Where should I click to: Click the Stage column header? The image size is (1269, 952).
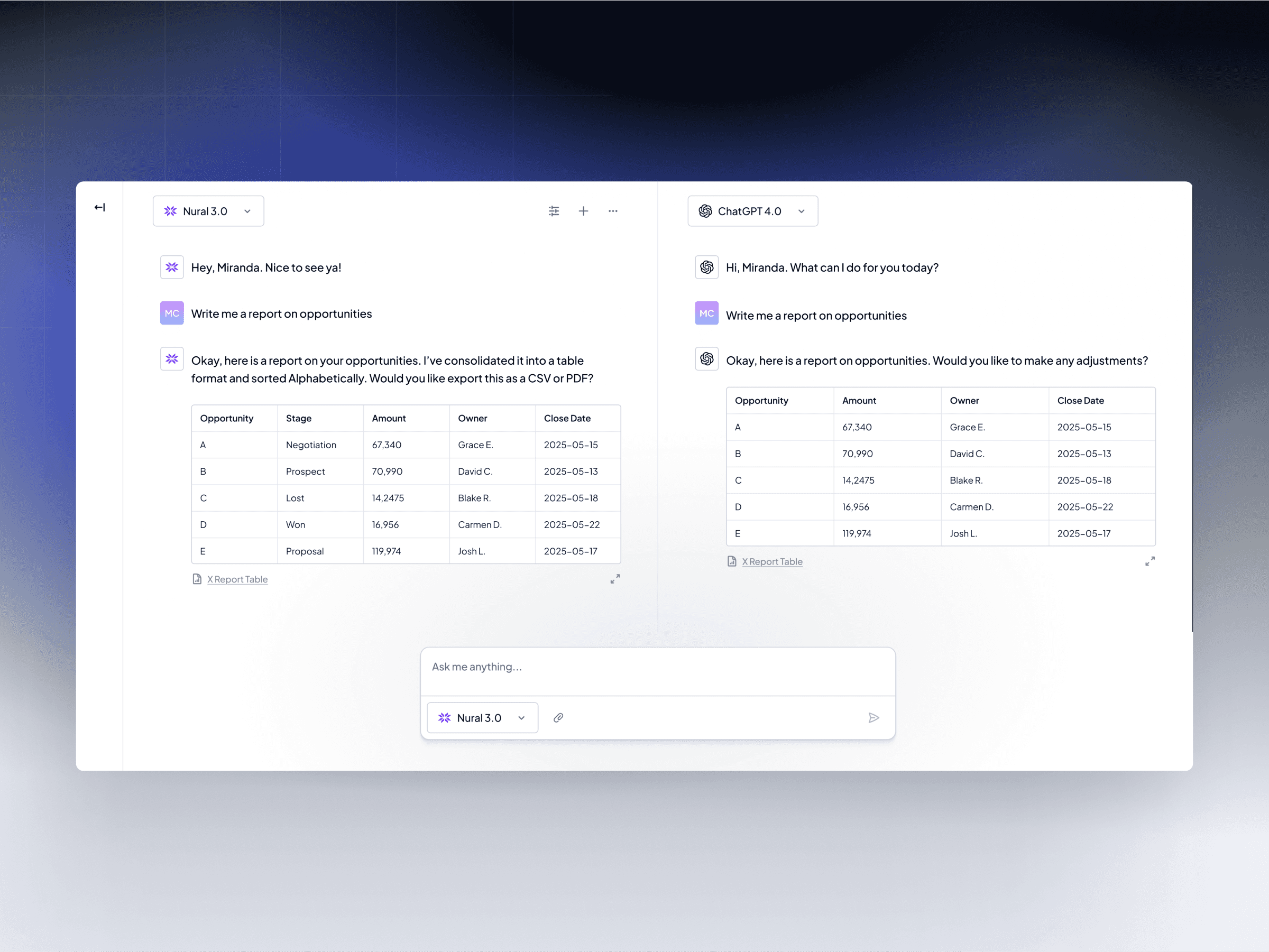299,418
